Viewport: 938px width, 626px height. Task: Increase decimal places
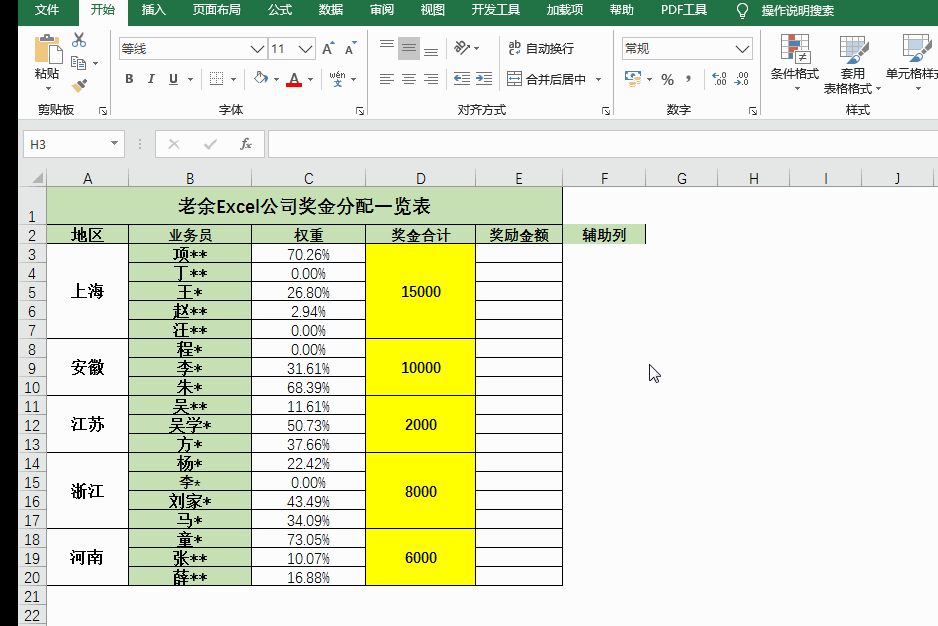pos(719,79)
